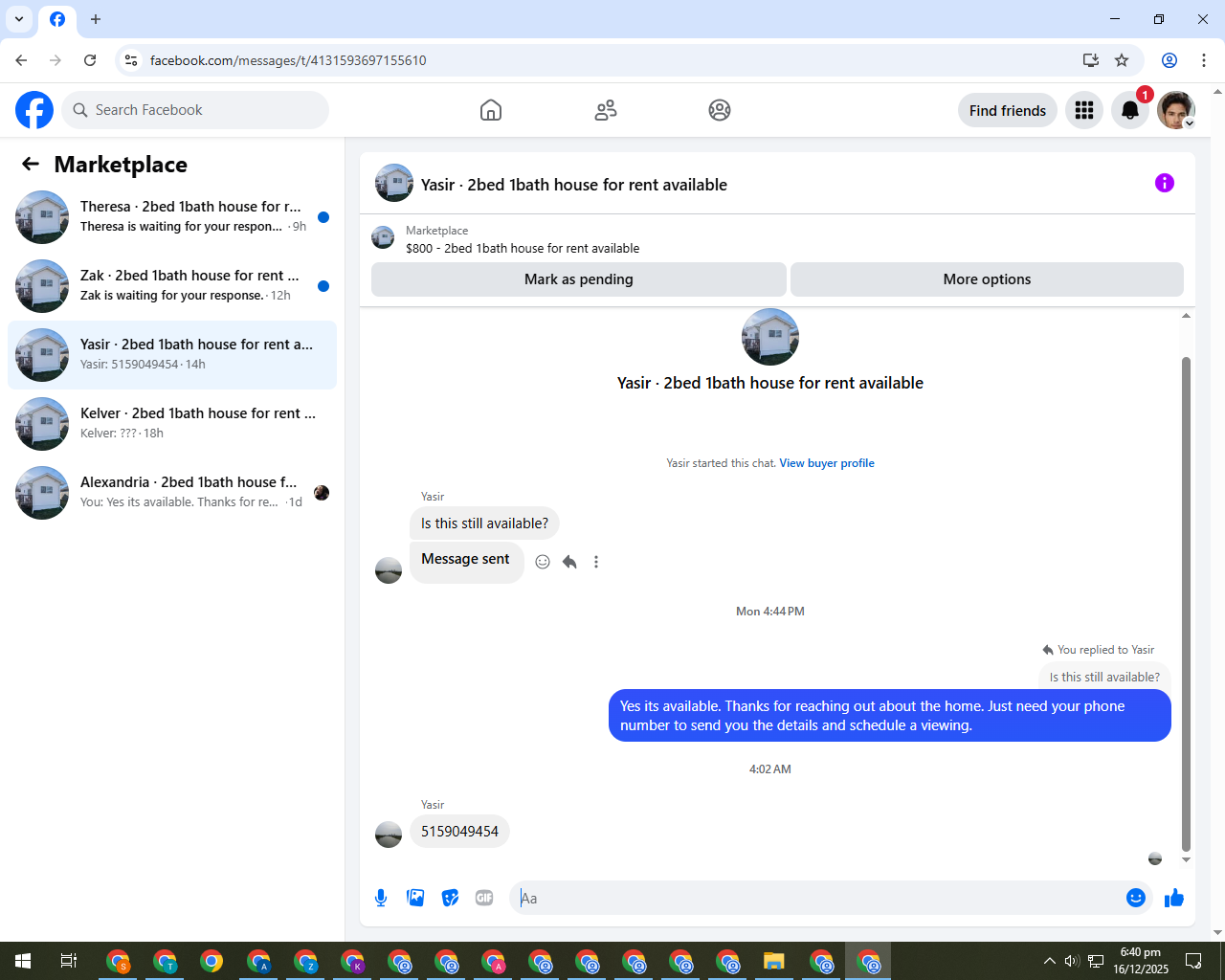Click the address bar URL

[x=288, y=60]
